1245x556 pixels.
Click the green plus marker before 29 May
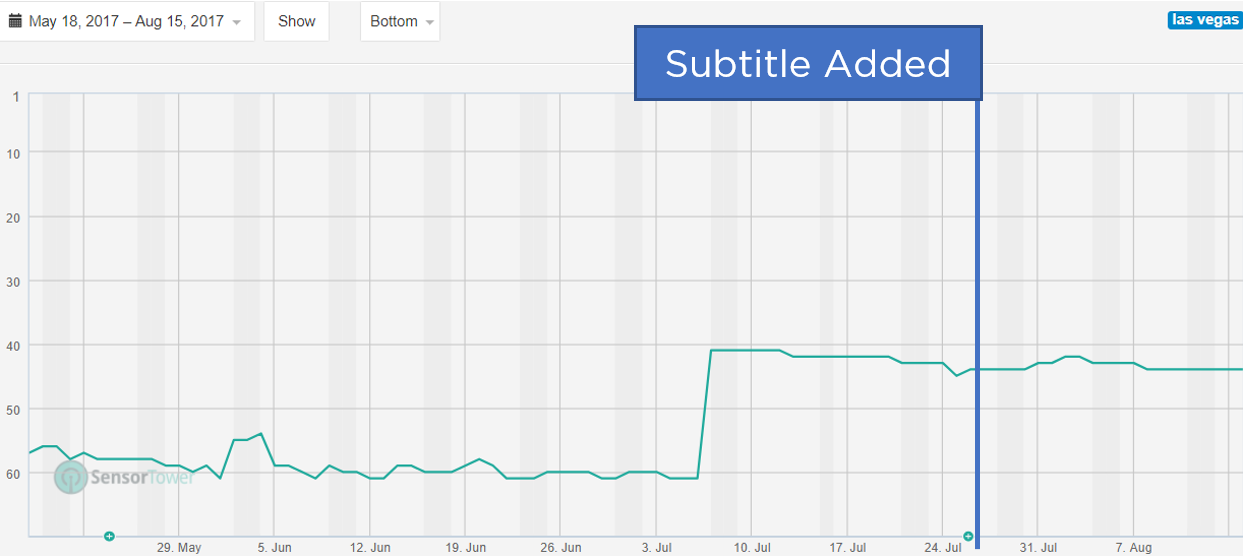click(109, 537)
